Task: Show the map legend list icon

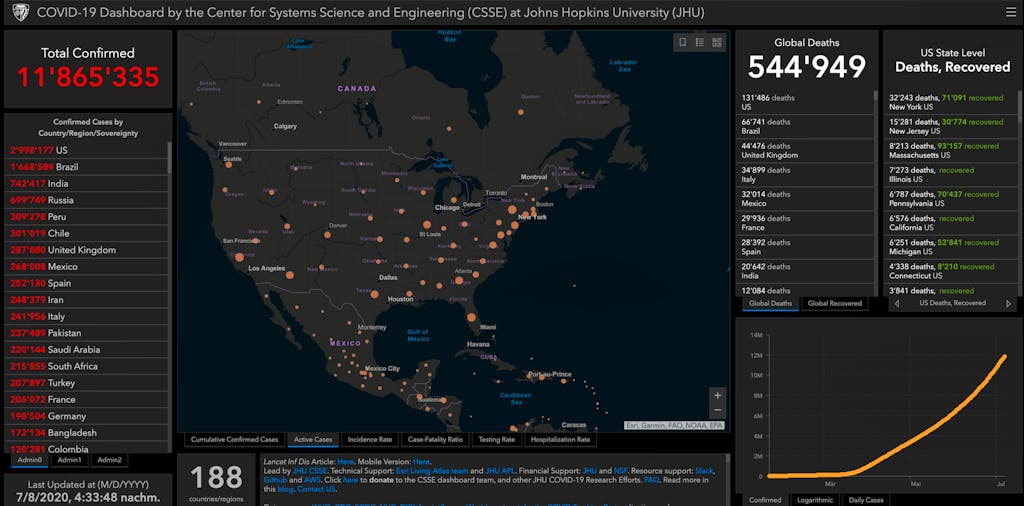Action: click(x=699, y=42)
